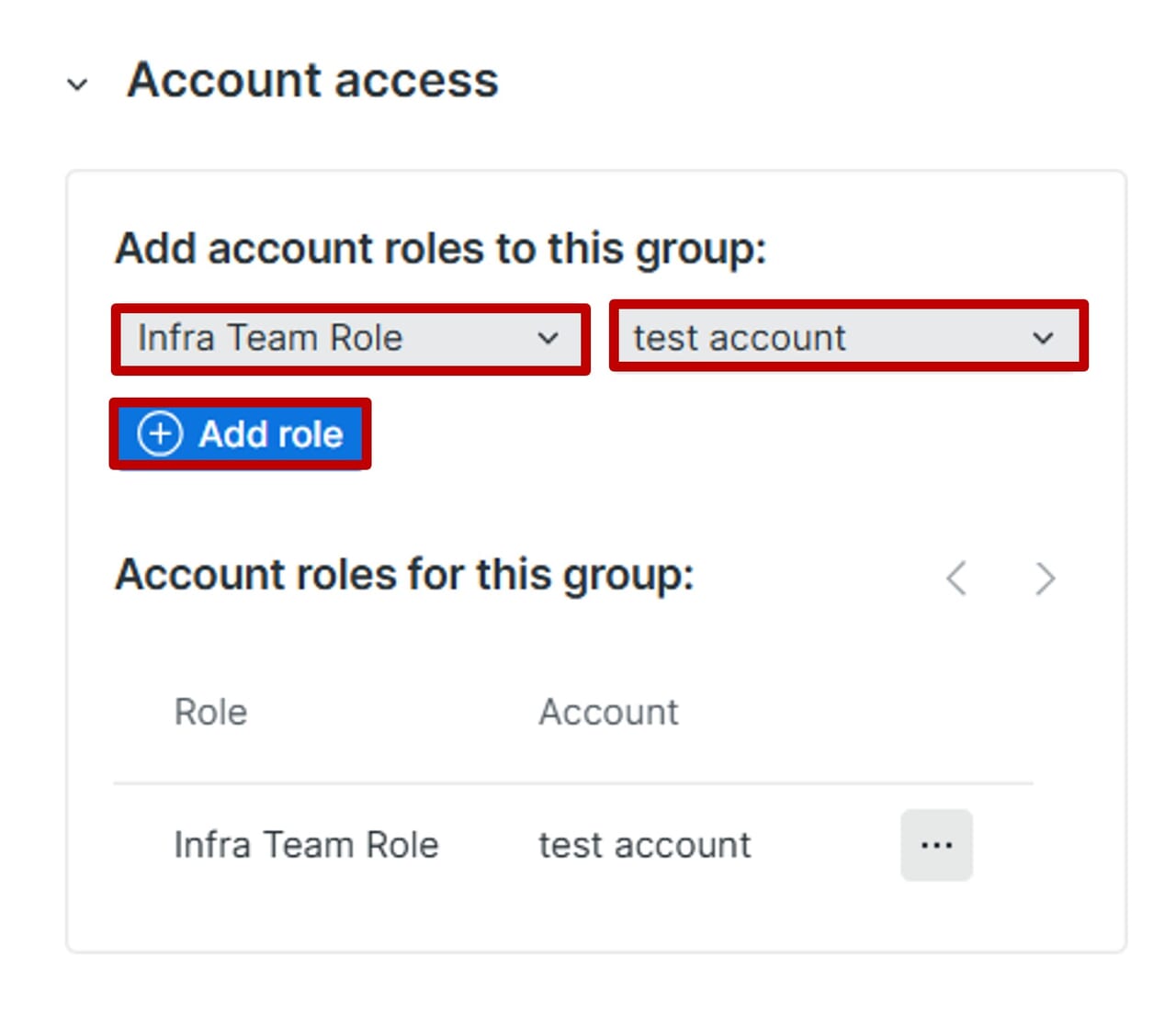Select the Infra Team Role table cell

point(306,845)
